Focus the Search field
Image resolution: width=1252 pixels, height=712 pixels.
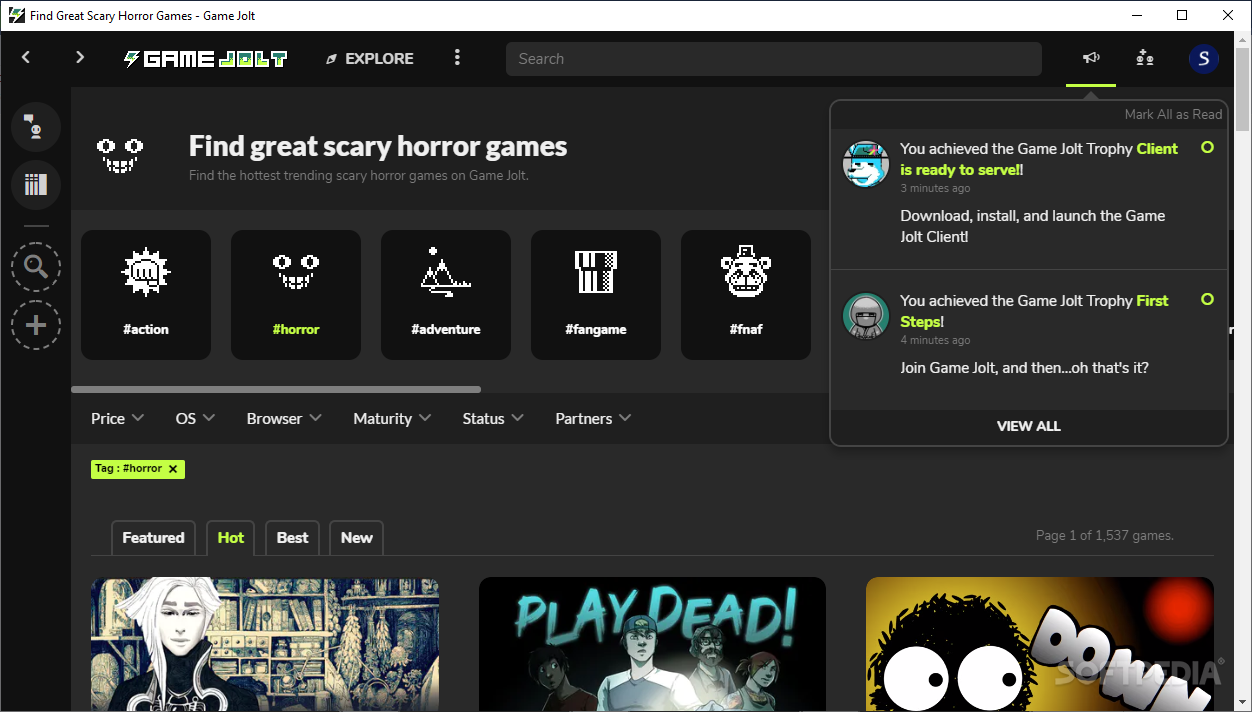click(774, 59)
